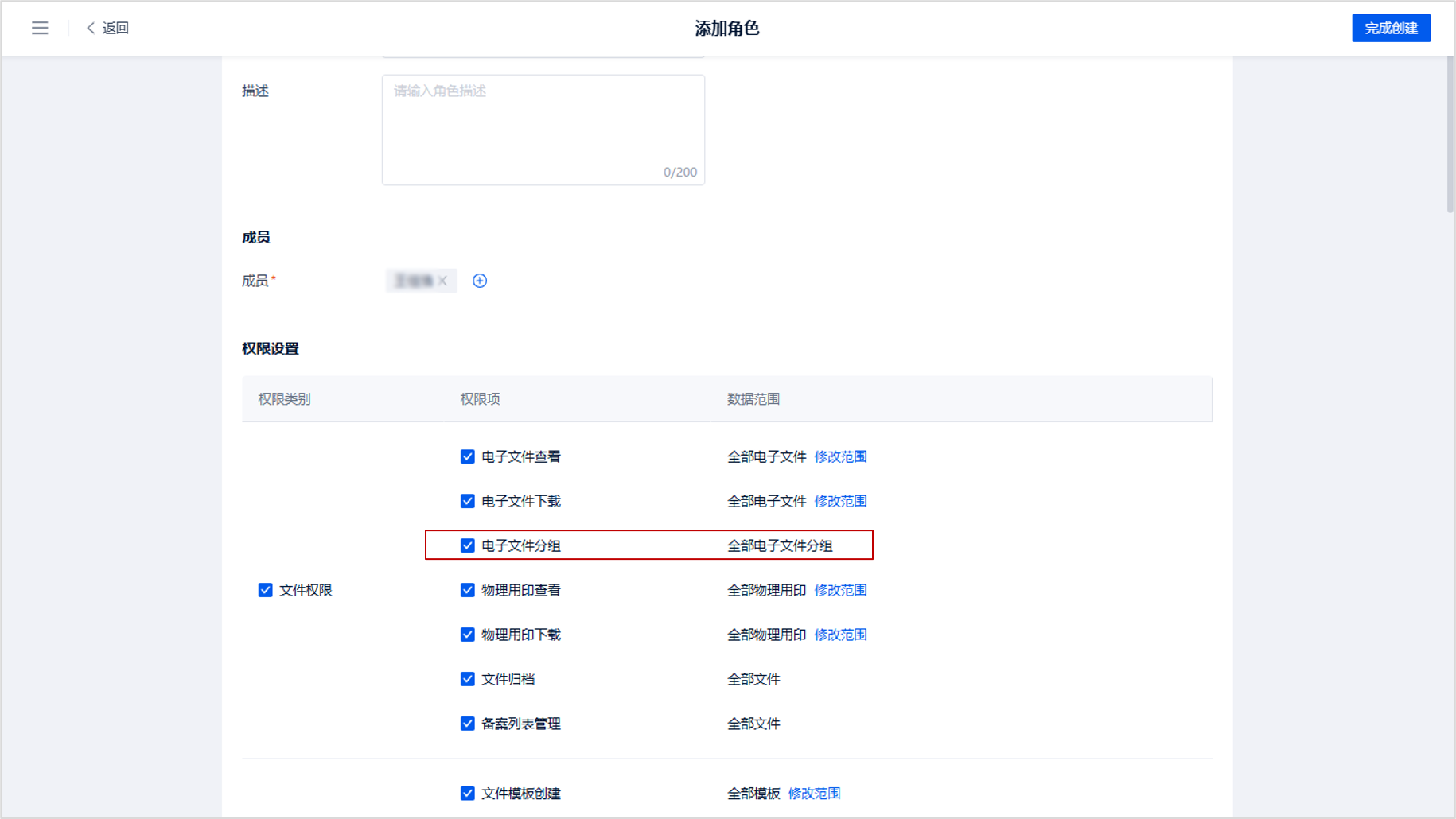Click 修改范围 for 文件模板创建
The width and height of the screenshot is (1456, 819).
tap(814, 794)
